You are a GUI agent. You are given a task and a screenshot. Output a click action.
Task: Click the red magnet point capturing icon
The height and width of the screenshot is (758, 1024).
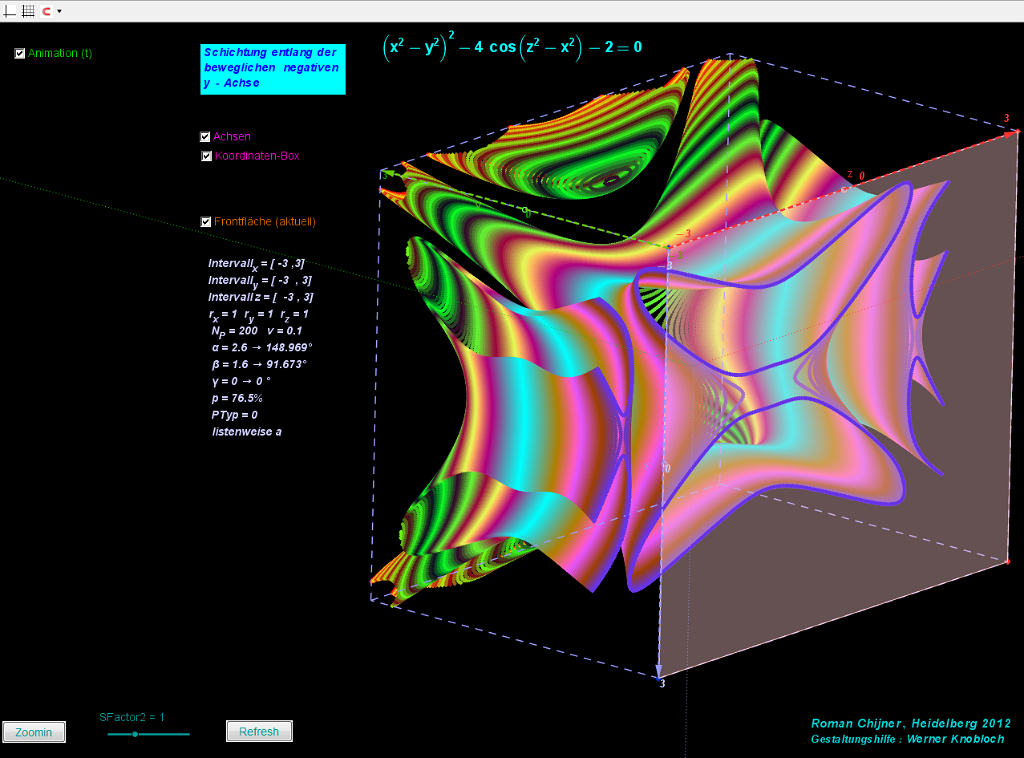pos(46,10)
